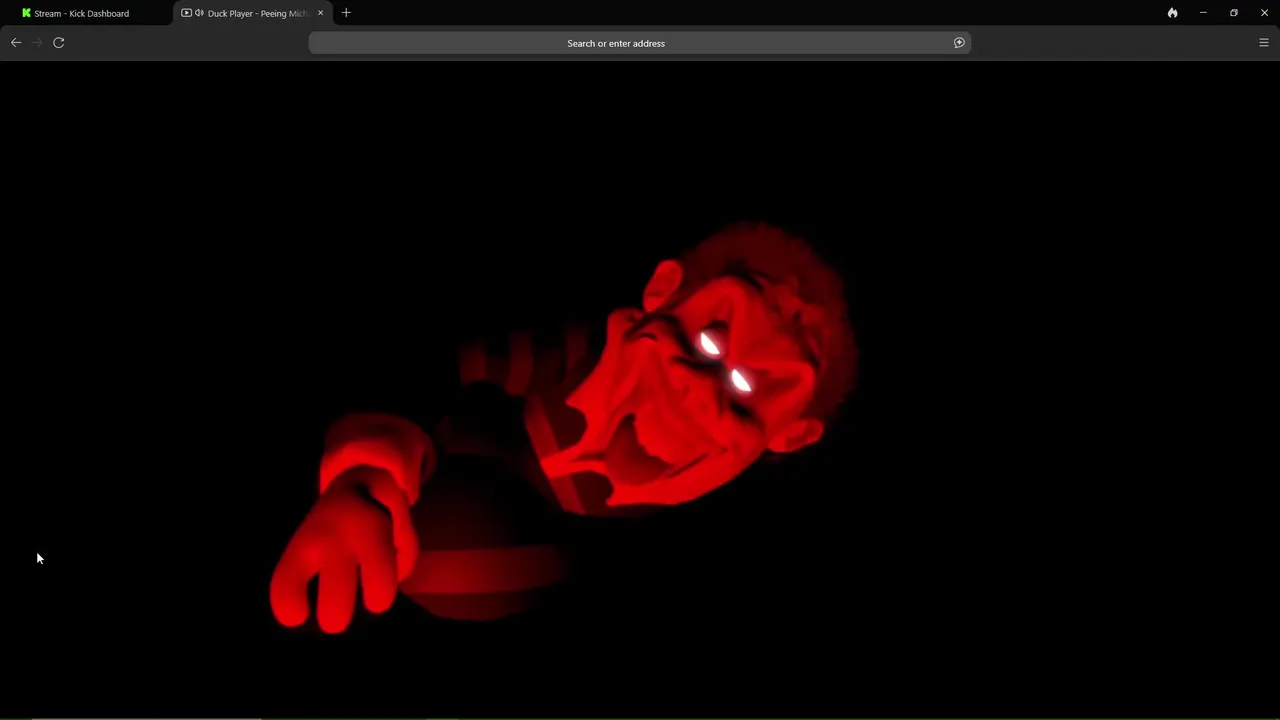
Task: Close the browser window
Action: (1264, 13)
